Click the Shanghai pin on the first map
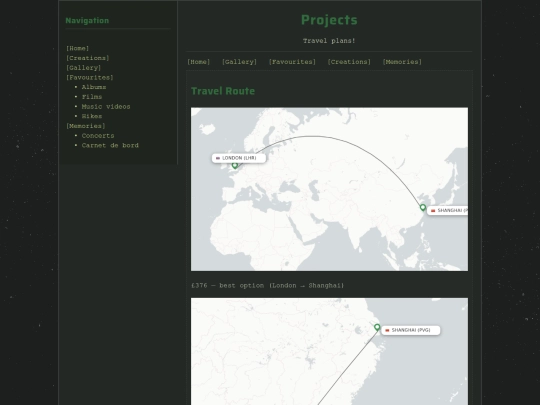This screenshot has height=405, width=540. 423,207
